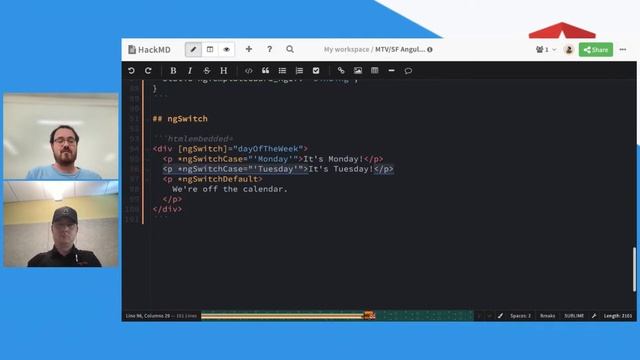Click the Length: 2103 status entry
640x360 pixels.
618,316
